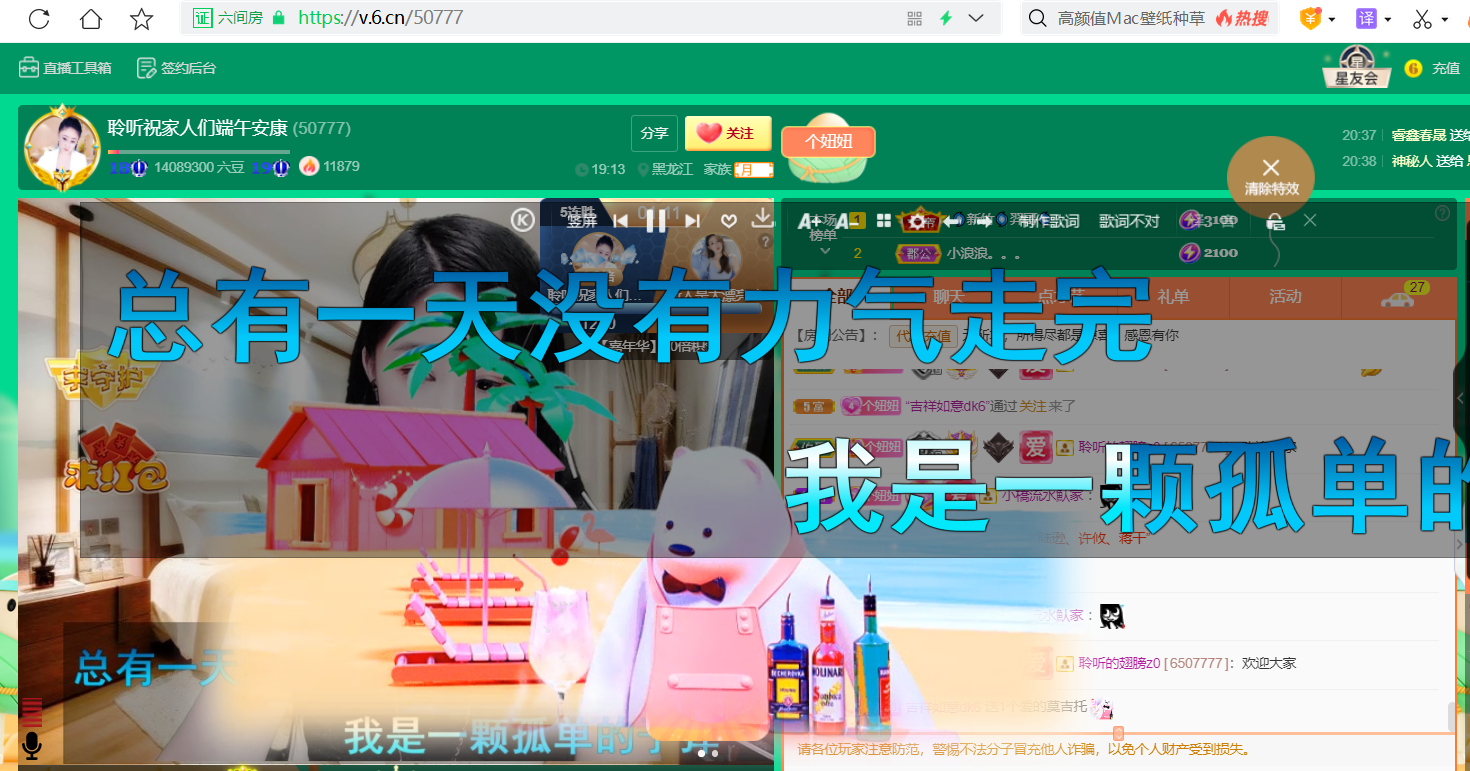This screenshot has width=1470, height=771.
Task: Switch to the 聊天 chat tab
Action: tap(949, 296)
